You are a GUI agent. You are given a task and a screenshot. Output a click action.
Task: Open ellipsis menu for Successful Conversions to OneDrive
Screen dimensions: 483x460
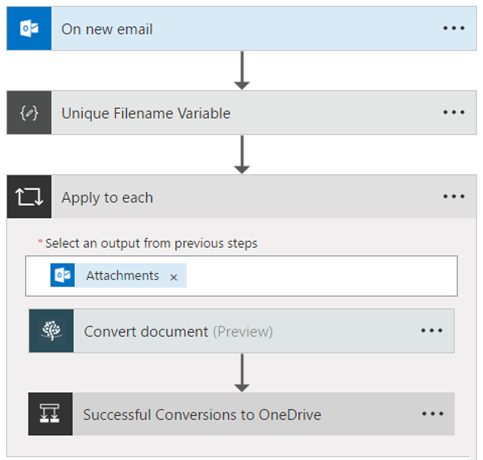[x=432, y=414]
